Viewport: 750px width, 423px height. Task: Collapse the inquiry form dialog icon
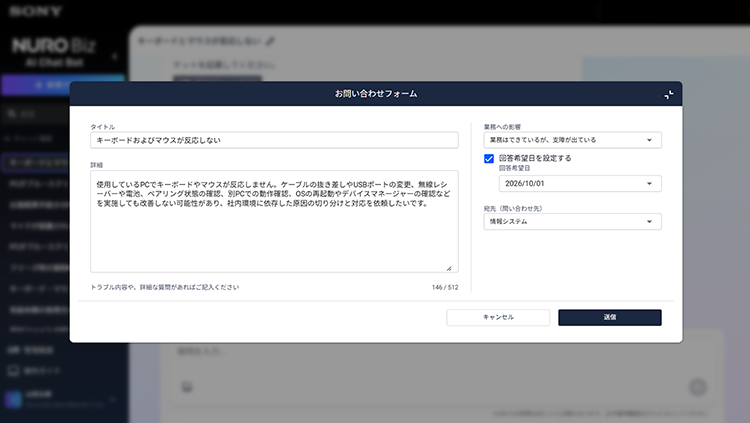pyautogui.click(x=669, y=95)
